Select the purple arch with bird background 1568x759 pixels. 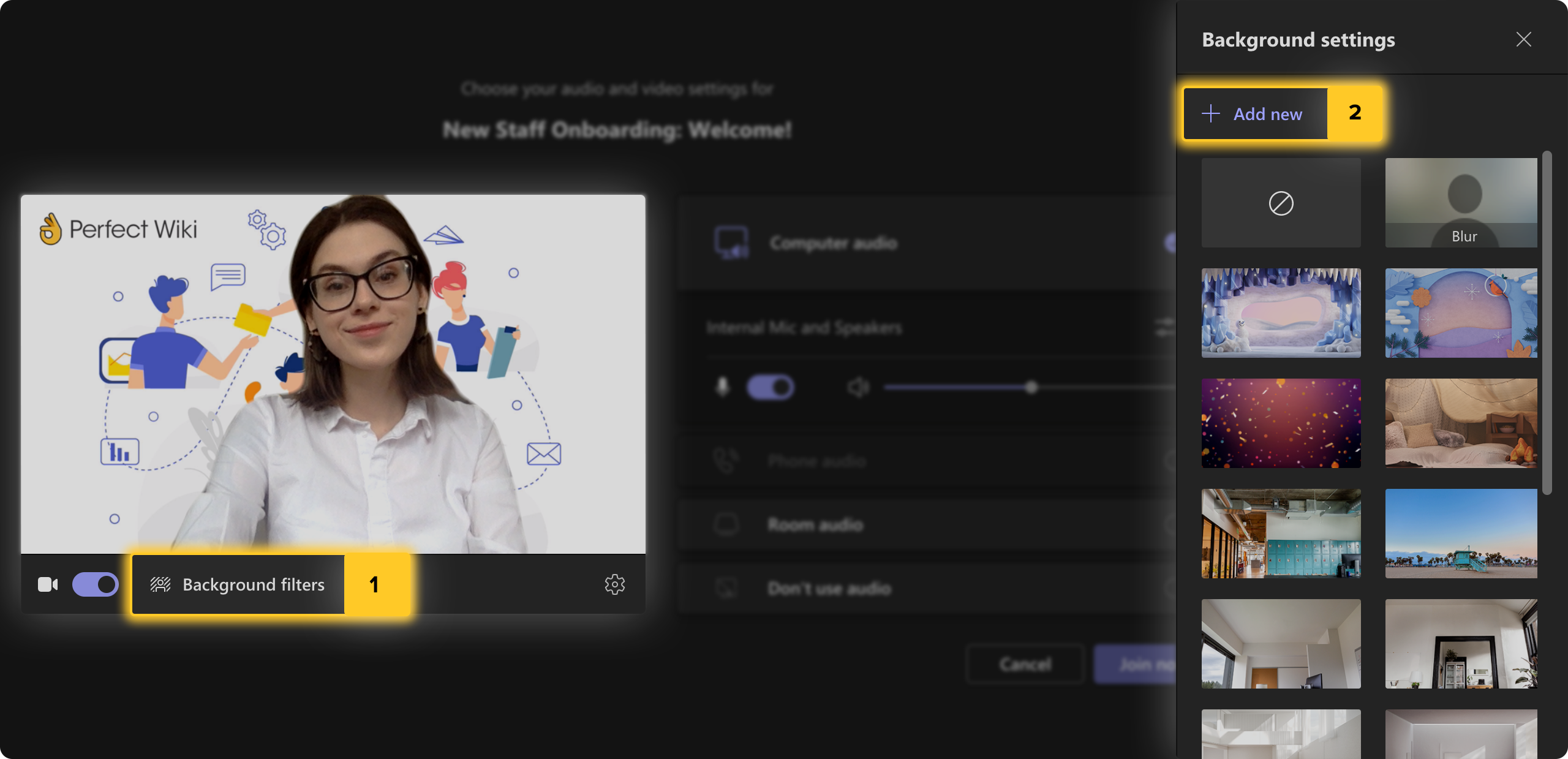(1461, 313)
